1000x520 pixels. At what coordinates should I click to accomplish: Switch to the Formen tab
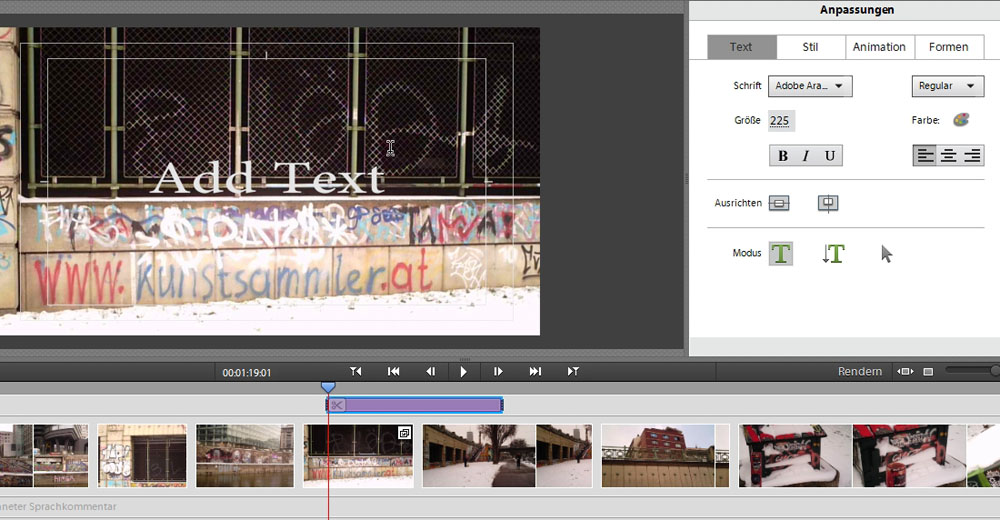[948, 47]
